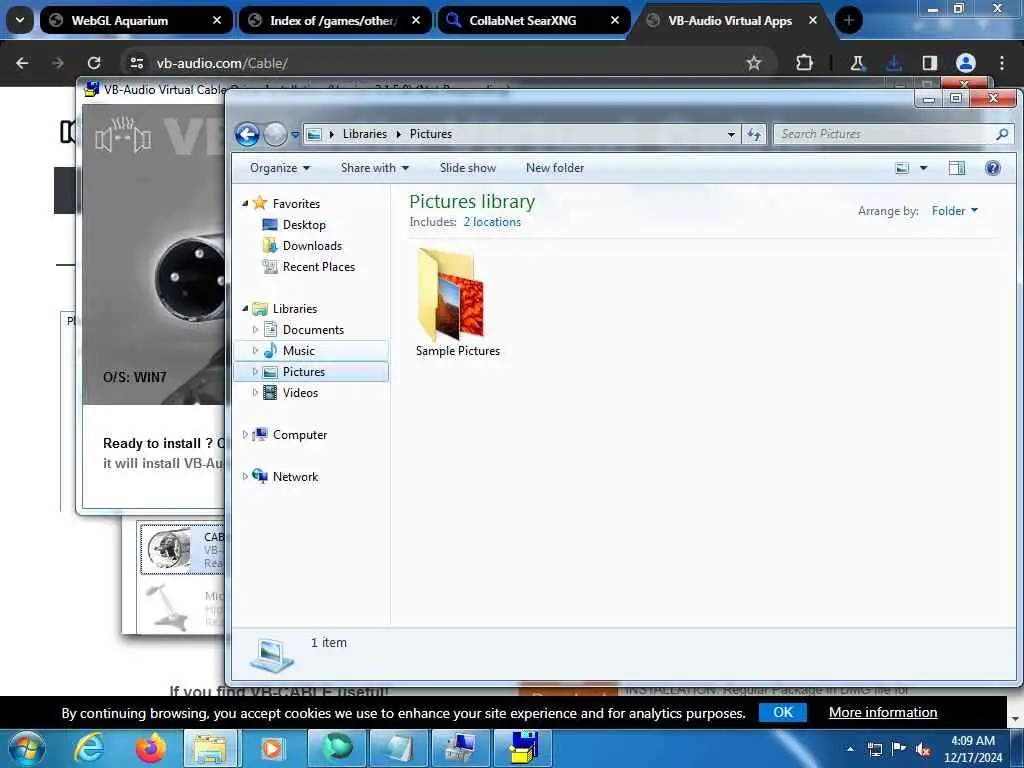The image size is (1024, 768).
Task: Collapse the Favorites tree group
Action: [245, 204]
